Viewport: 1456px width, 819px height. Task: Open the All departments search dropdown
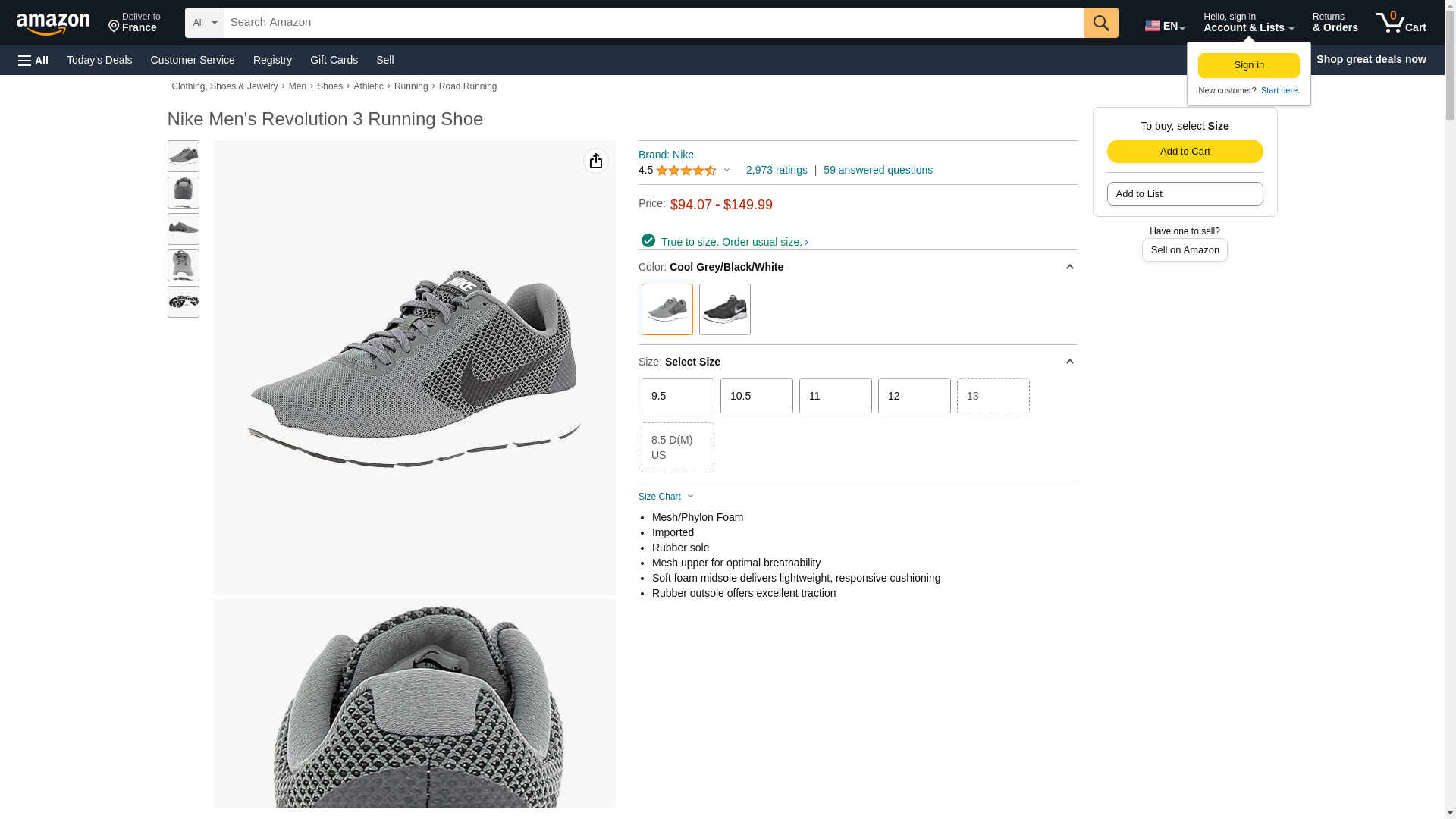(x=205, y=23)
